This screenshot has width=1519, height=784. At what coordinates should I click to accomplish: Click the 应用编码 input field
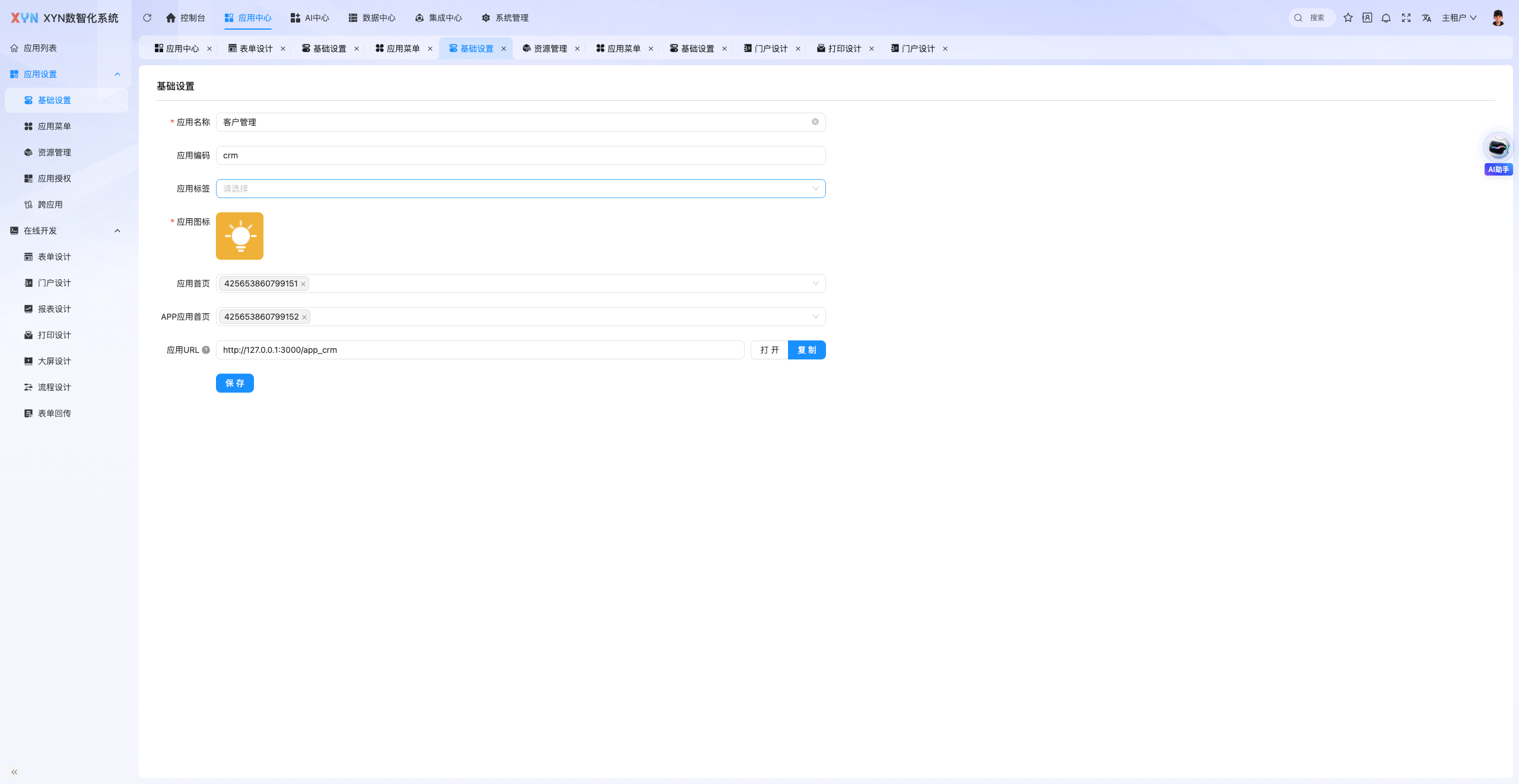pos(520,155)
